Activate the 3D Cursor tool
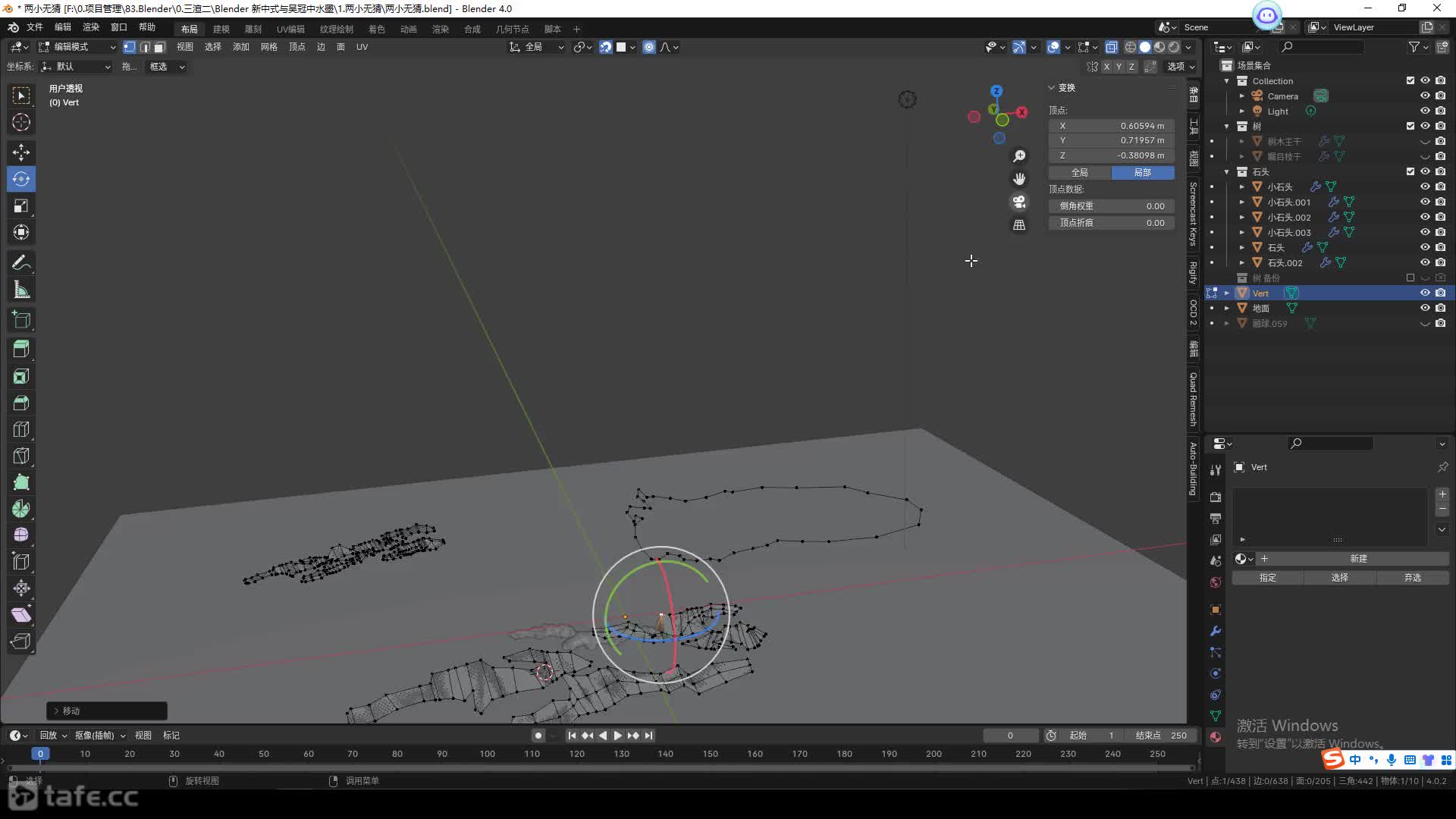The height and width of the screenshot is (819, 1456). pyautogui.click(x=21, y=122)
